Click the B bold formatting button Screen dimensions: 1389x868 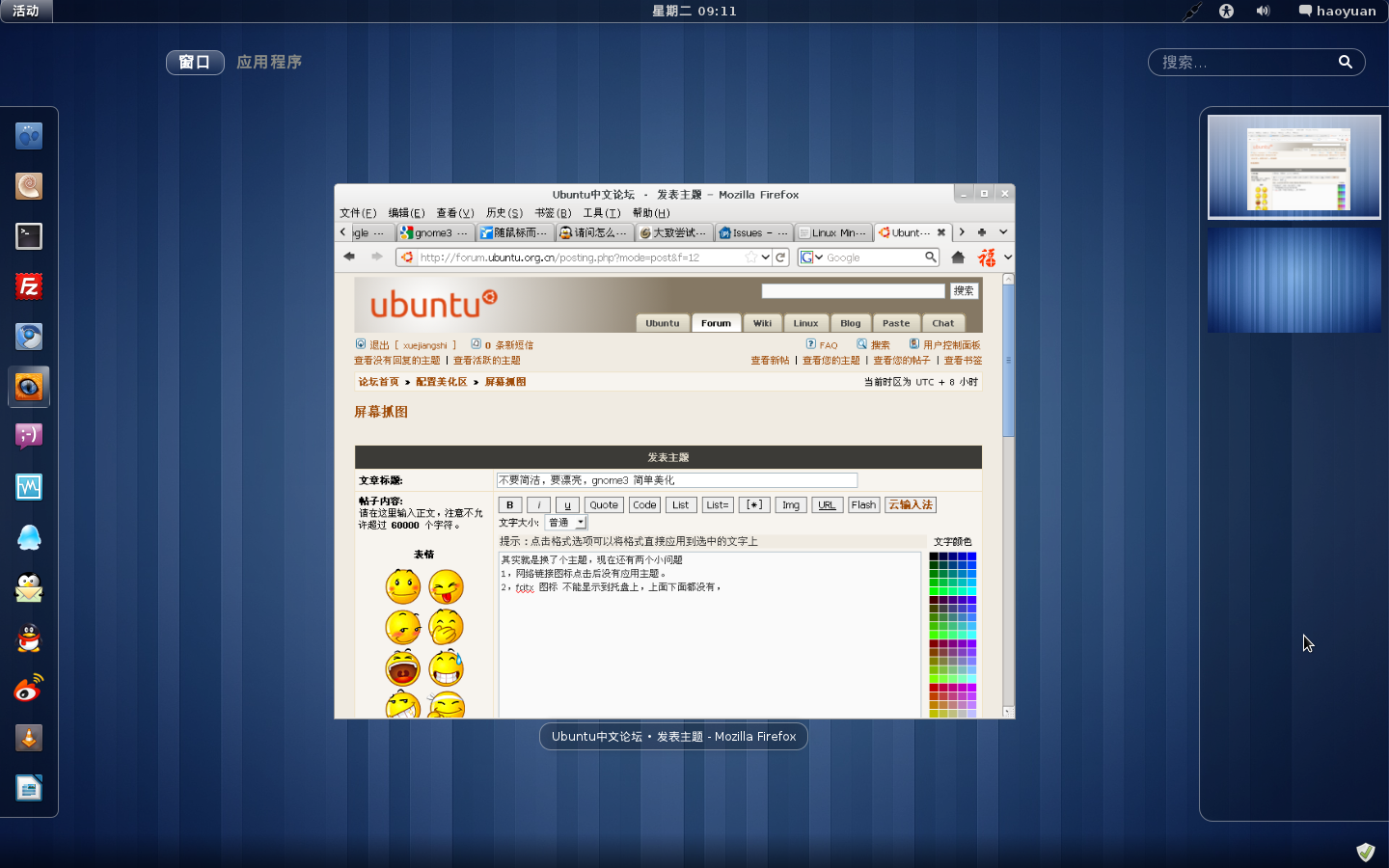pos(510,504)
